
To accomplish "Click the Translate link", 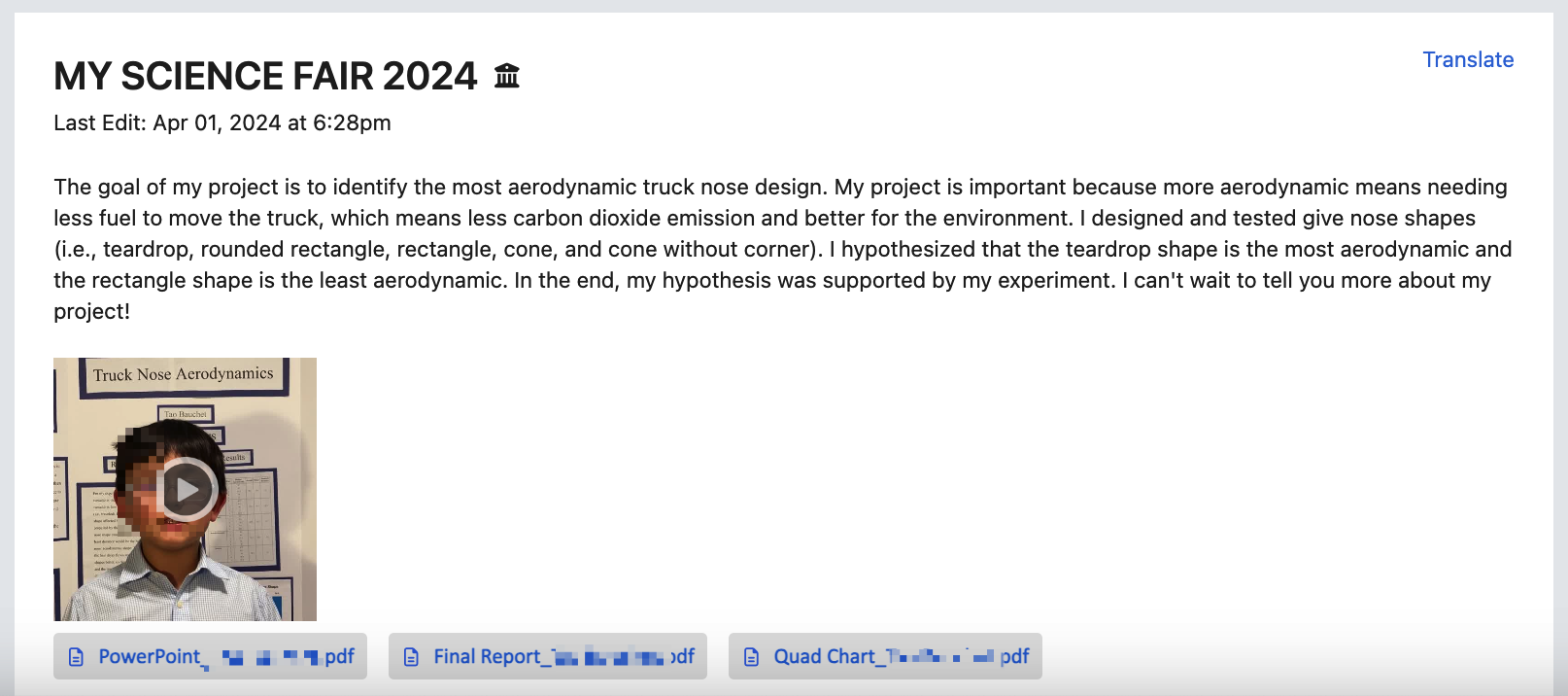I will (1468, 59).
